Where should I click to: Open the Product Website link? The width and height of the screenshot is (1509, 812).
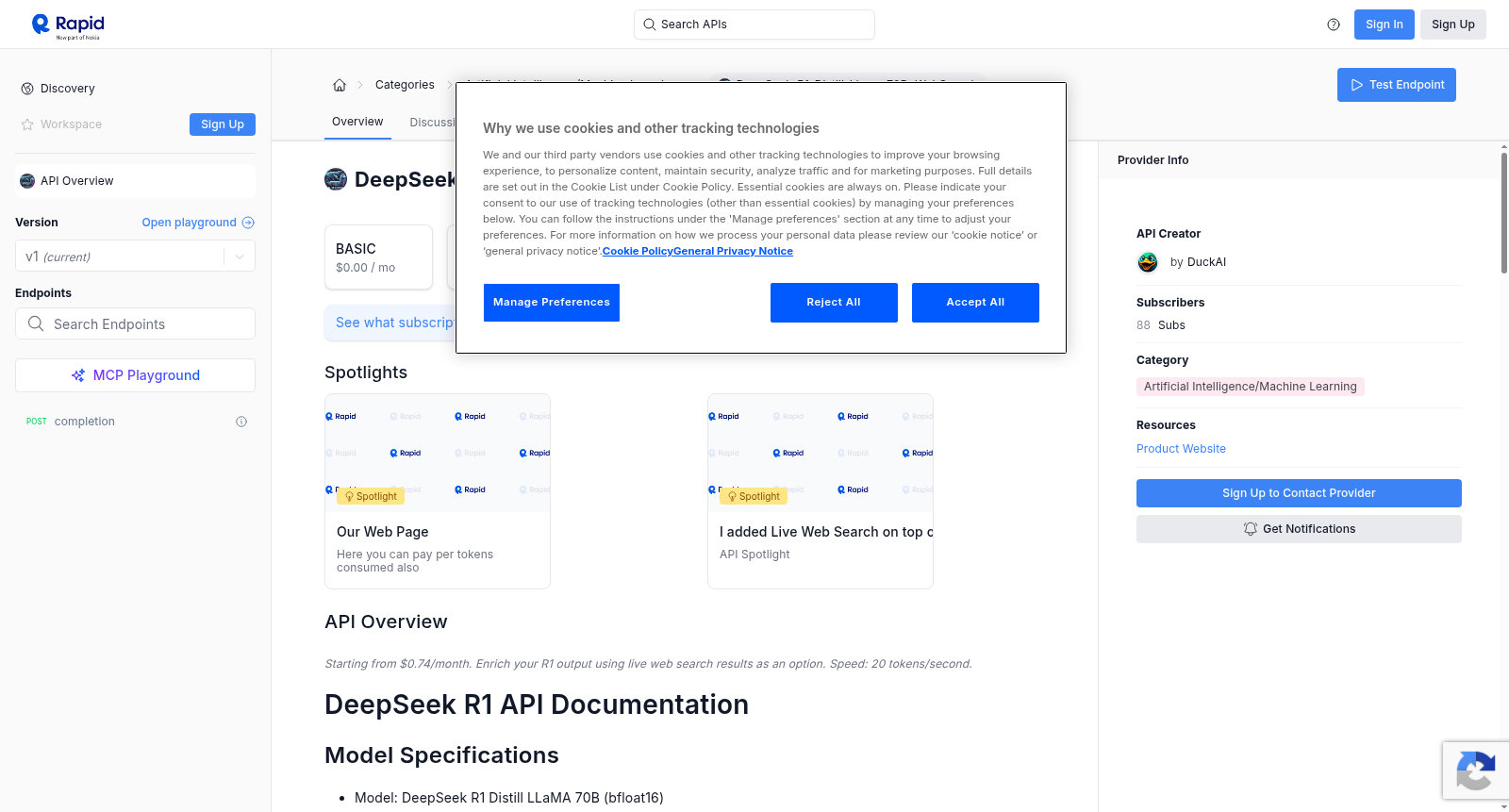1181,449
